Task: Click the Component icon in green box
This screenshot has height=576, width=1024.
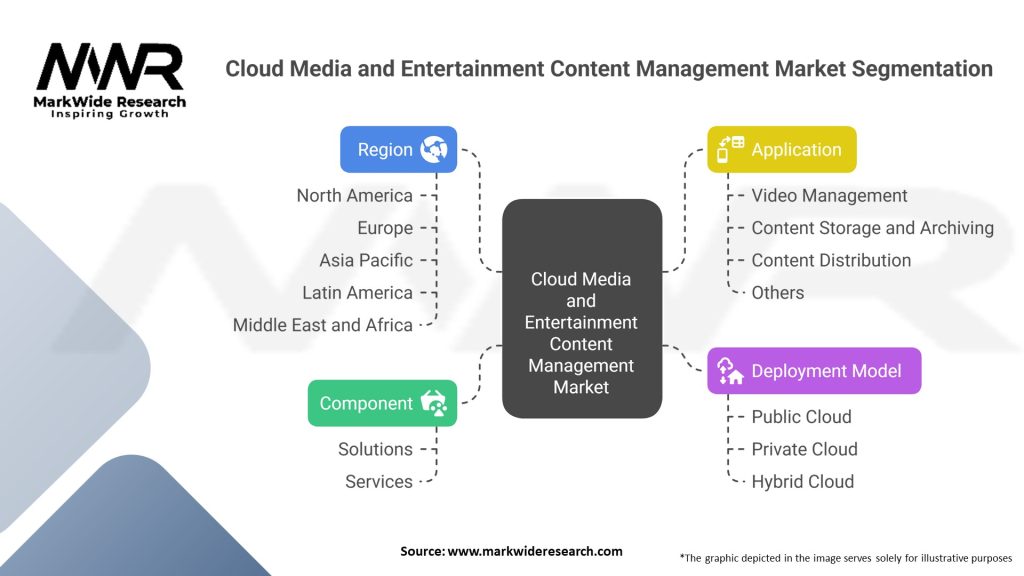Action: 435,404
